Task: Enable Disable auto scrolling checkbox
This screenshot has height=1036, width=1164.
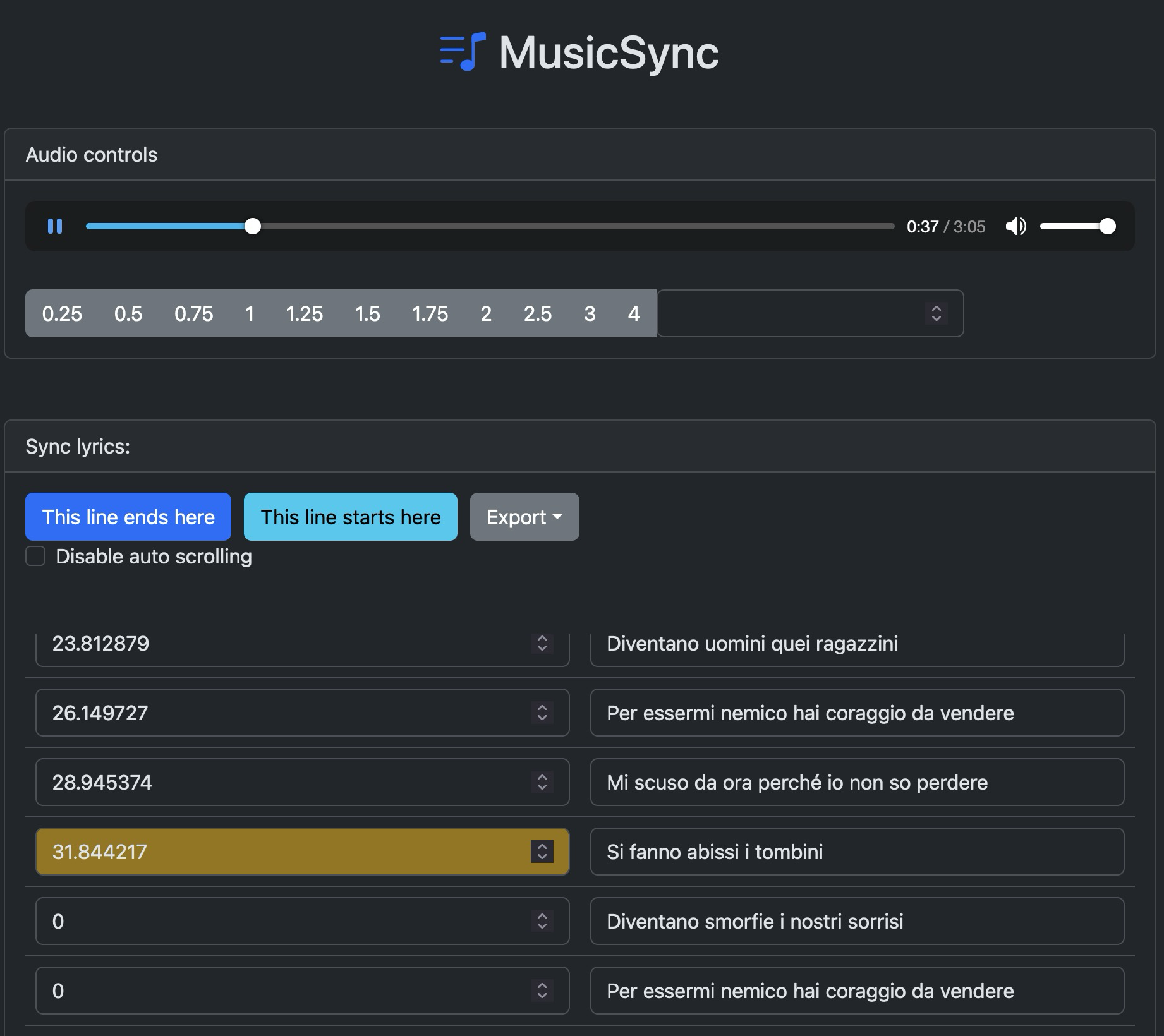Action: pos(35,557)
